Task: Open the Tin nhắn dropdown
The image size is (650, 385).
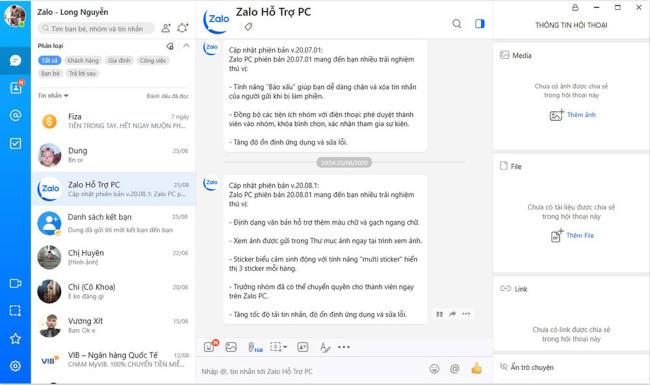Action: point(53,96)
